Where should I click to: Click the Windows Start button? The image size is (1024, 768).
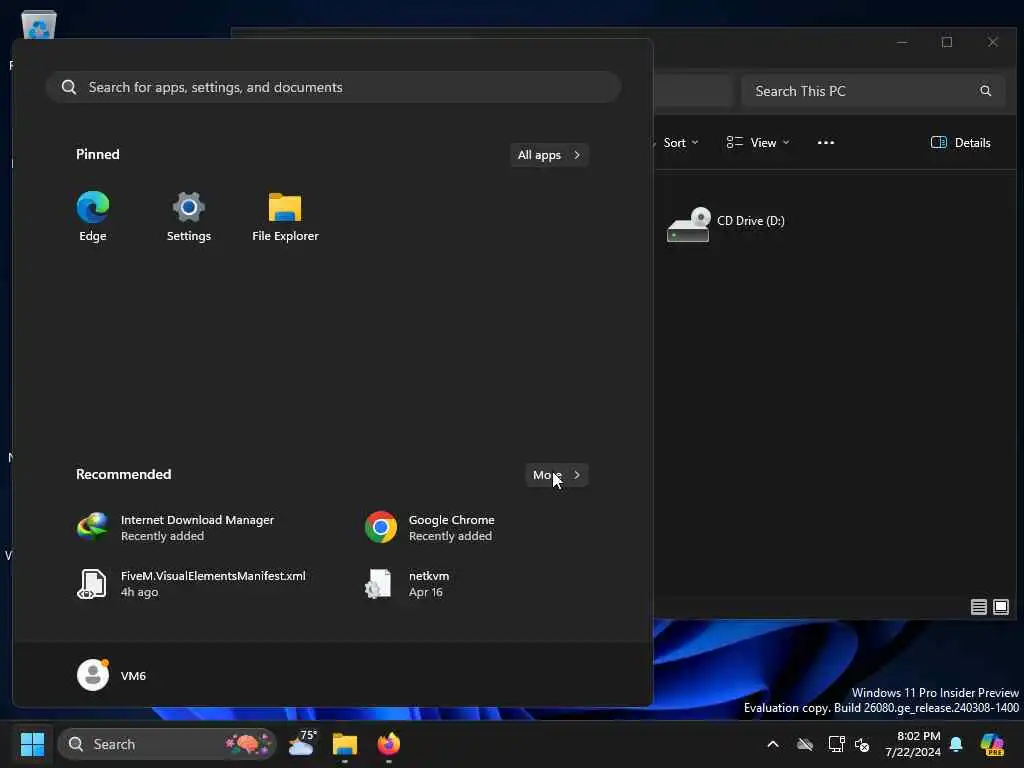[x=32, y=744]
